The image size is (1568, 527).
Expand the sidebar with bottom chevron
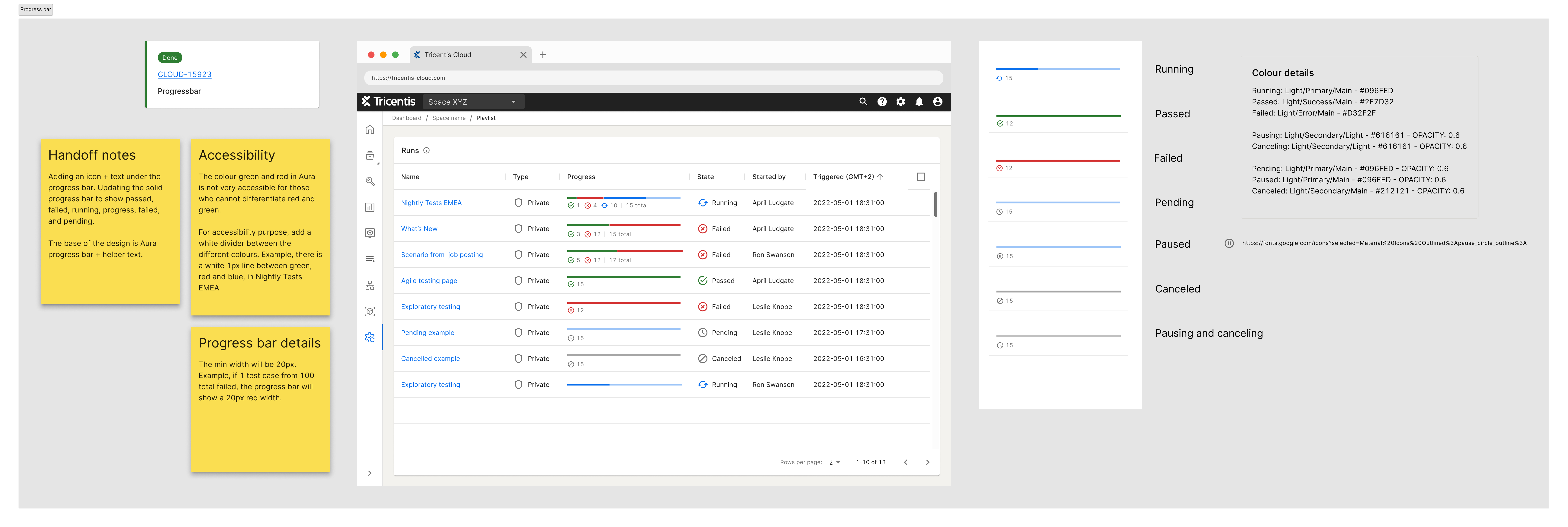369,473
